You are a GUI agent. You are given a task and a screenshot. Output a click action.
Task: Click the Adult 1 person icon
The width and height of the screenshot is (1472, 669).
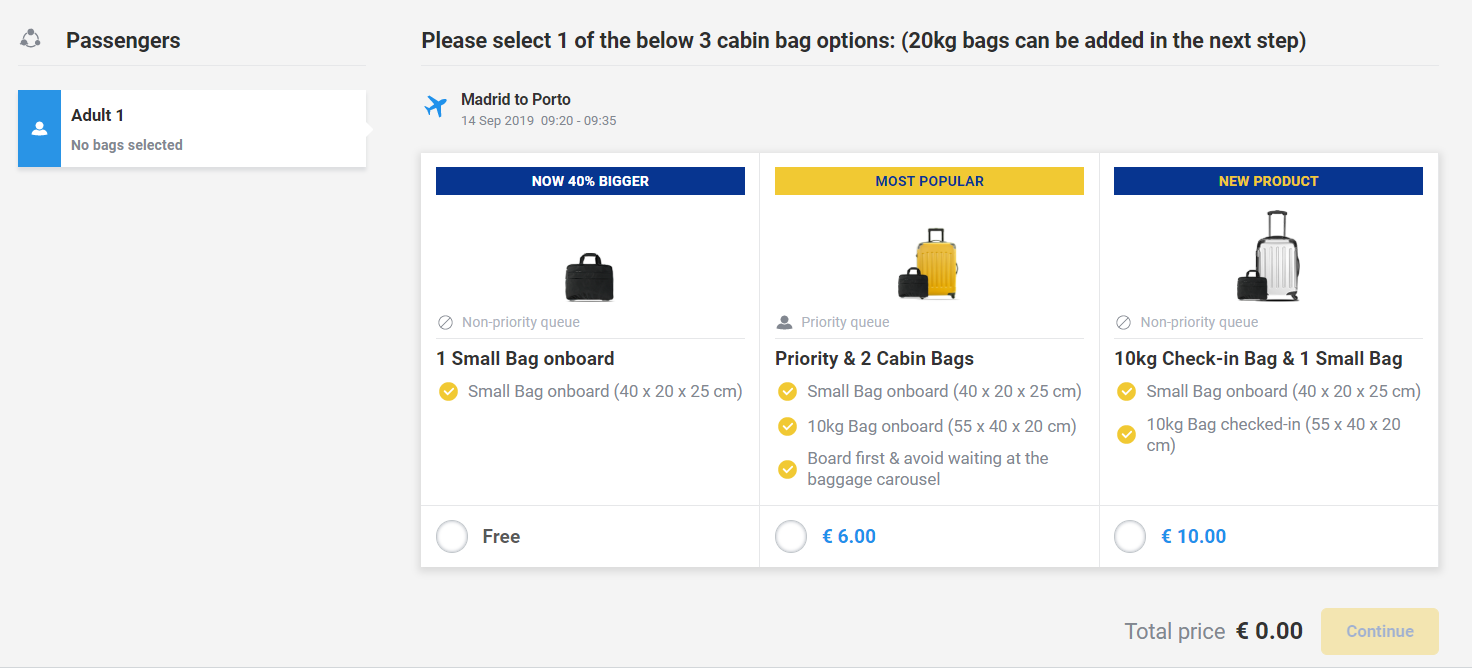coord(39,129)
